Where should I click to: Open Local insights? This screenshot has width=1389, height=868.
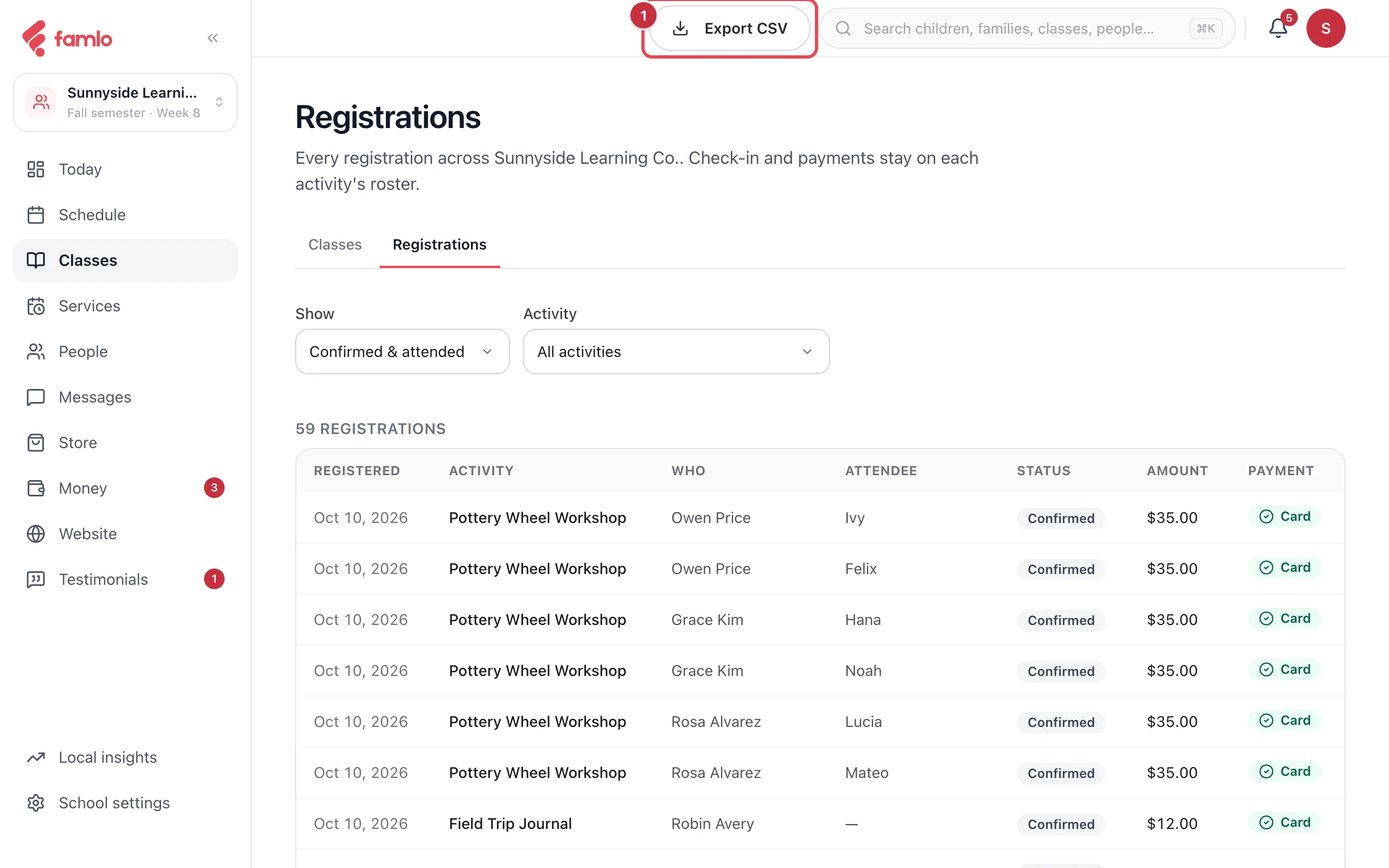125,757
